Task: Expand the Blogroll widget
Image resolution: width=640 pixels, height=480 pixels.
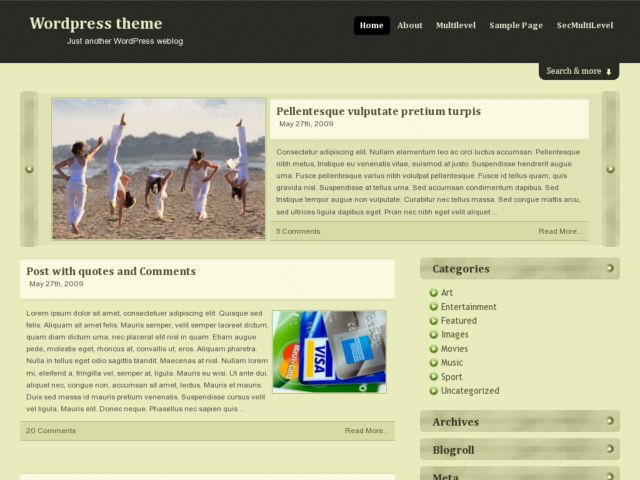Action: tap(609, 450)
